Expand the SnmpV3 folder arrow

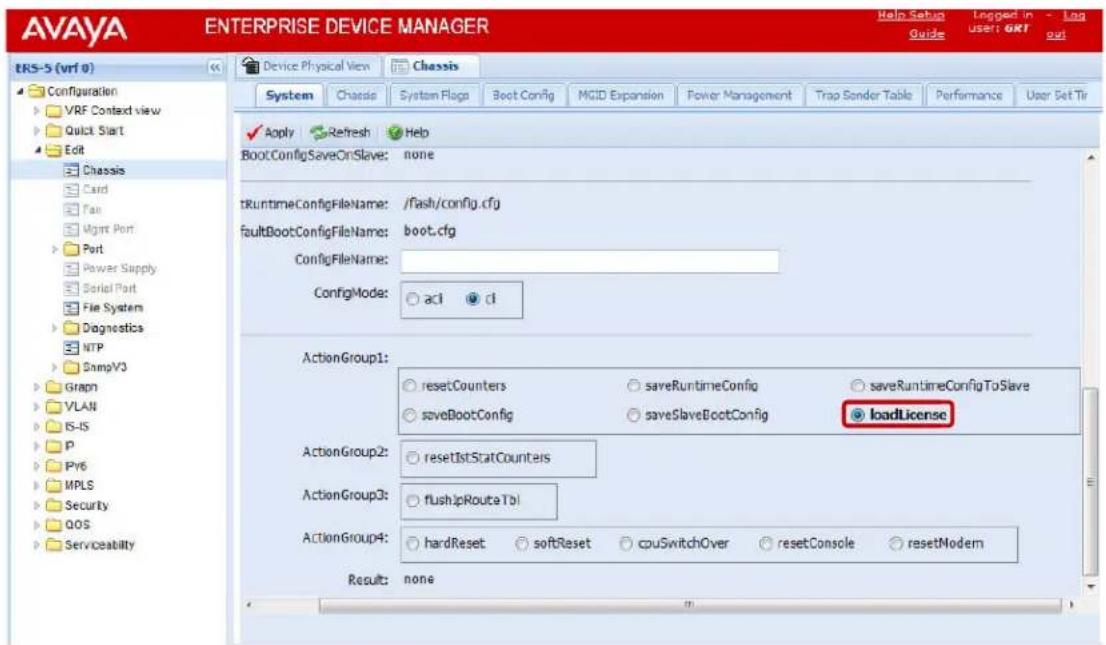(x=55, y=367)
